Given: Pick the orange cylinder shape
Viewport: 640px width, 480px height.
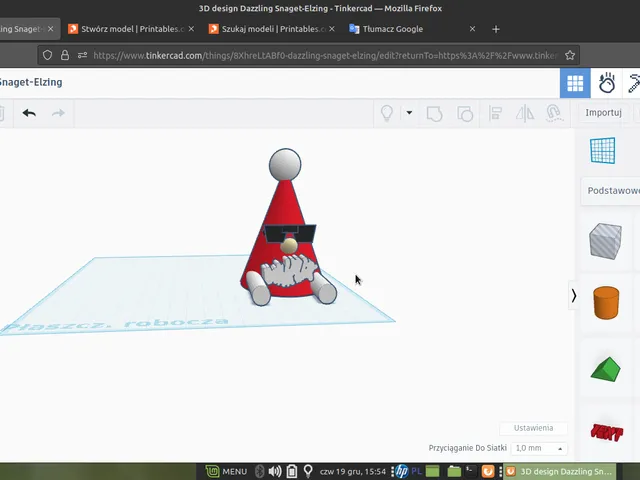Looking at the screenshot, I should pyautogui.click(x=606, y=302).
